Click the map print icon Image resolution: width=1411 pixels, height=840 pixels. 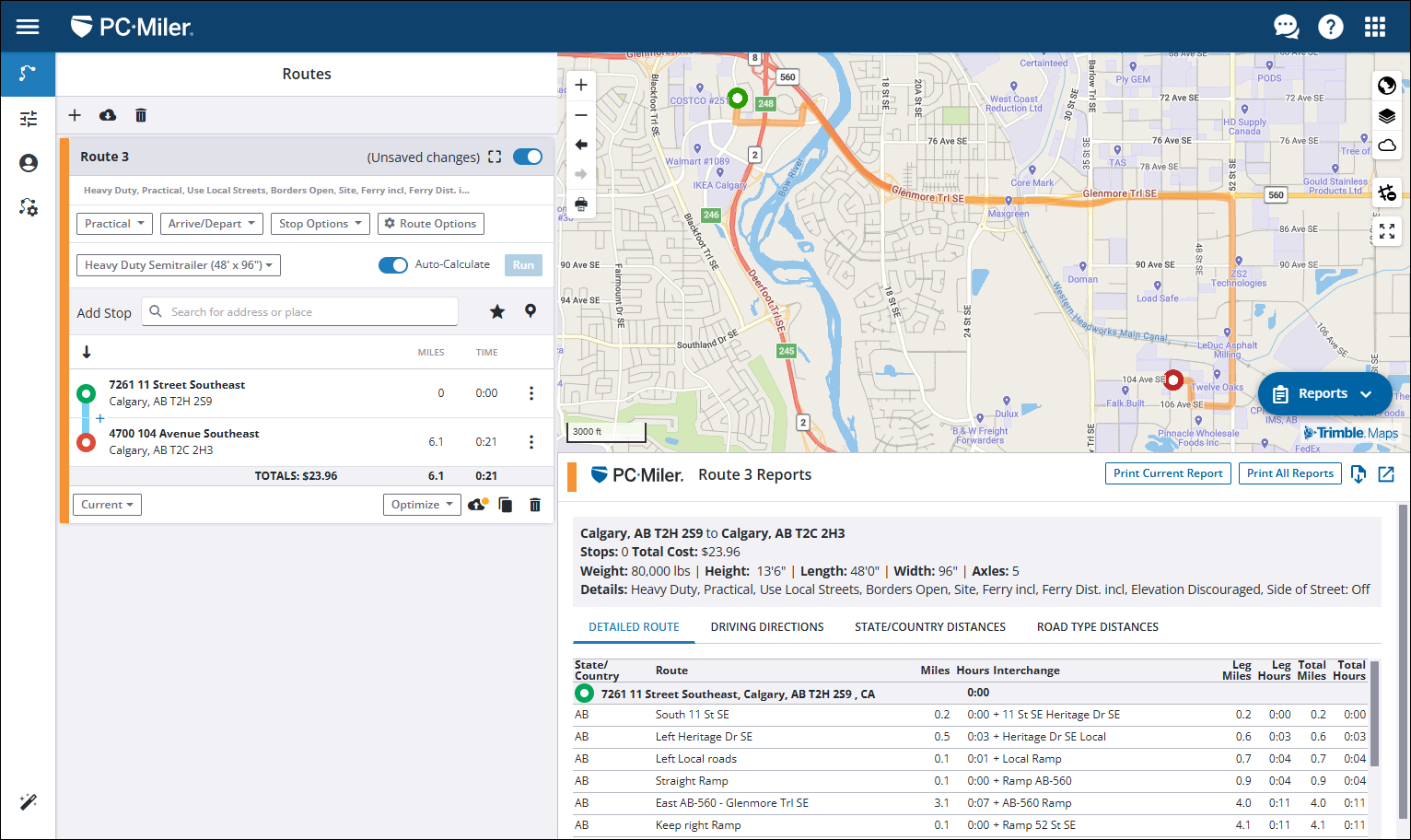tap(581, 204)
